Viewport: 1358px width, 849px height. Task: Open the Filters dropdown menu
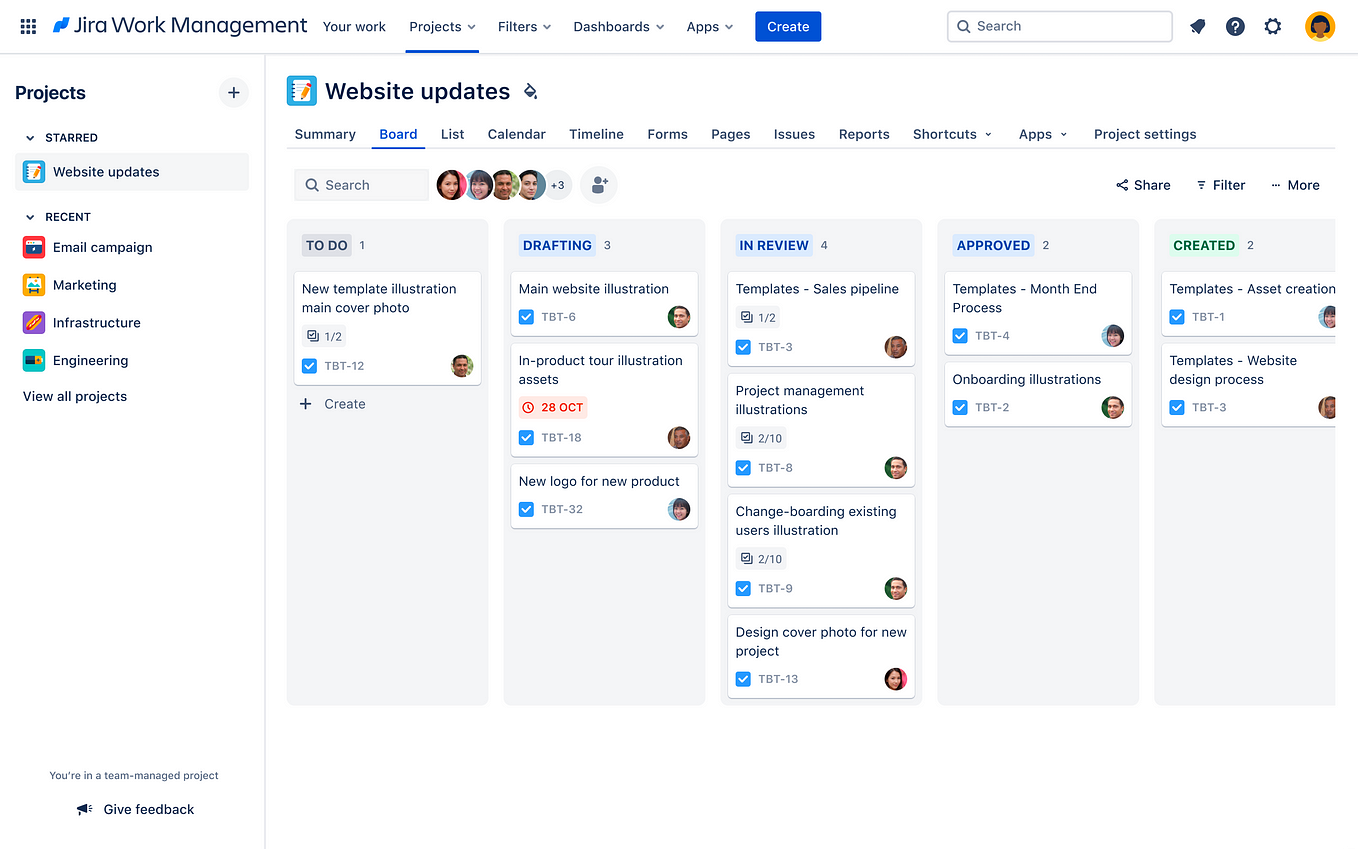click(524, 27)
